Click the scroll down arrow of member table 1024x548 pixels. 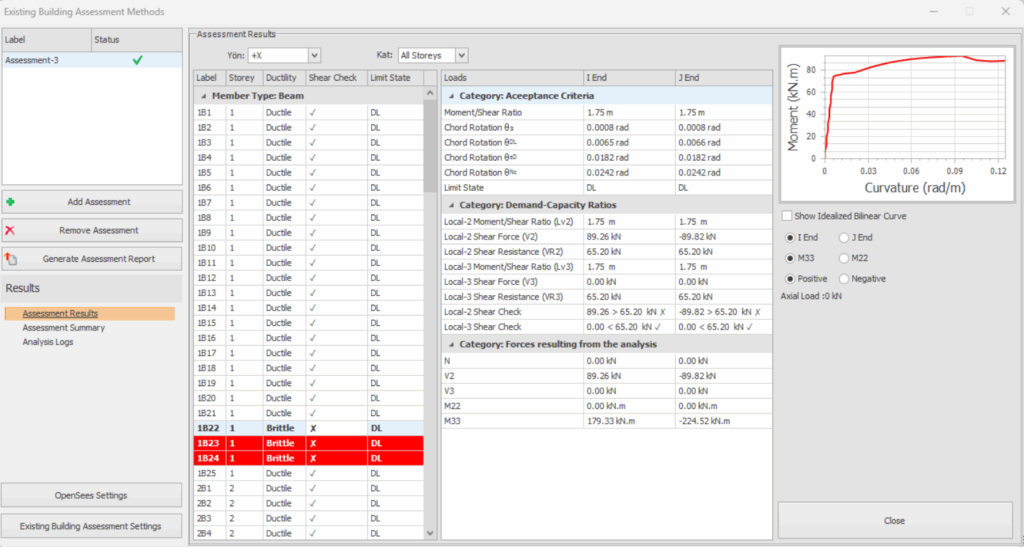pos(431,534)
